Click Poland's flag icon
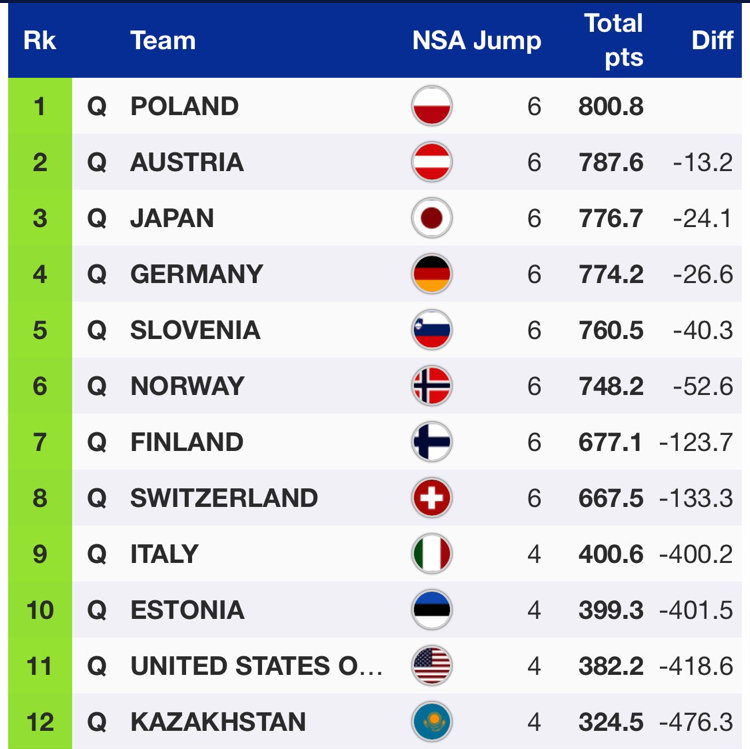 tap(432, 106)
